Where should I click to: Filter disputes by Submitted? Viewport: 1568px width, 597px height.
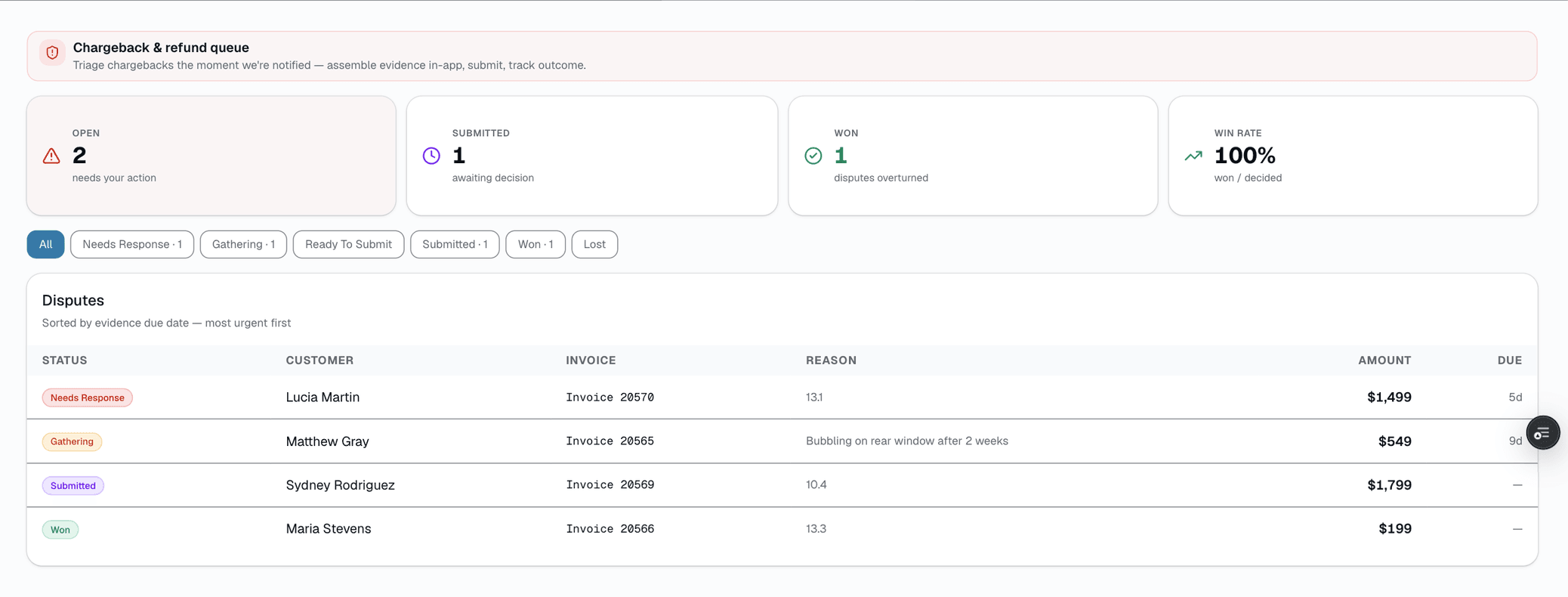455,244
